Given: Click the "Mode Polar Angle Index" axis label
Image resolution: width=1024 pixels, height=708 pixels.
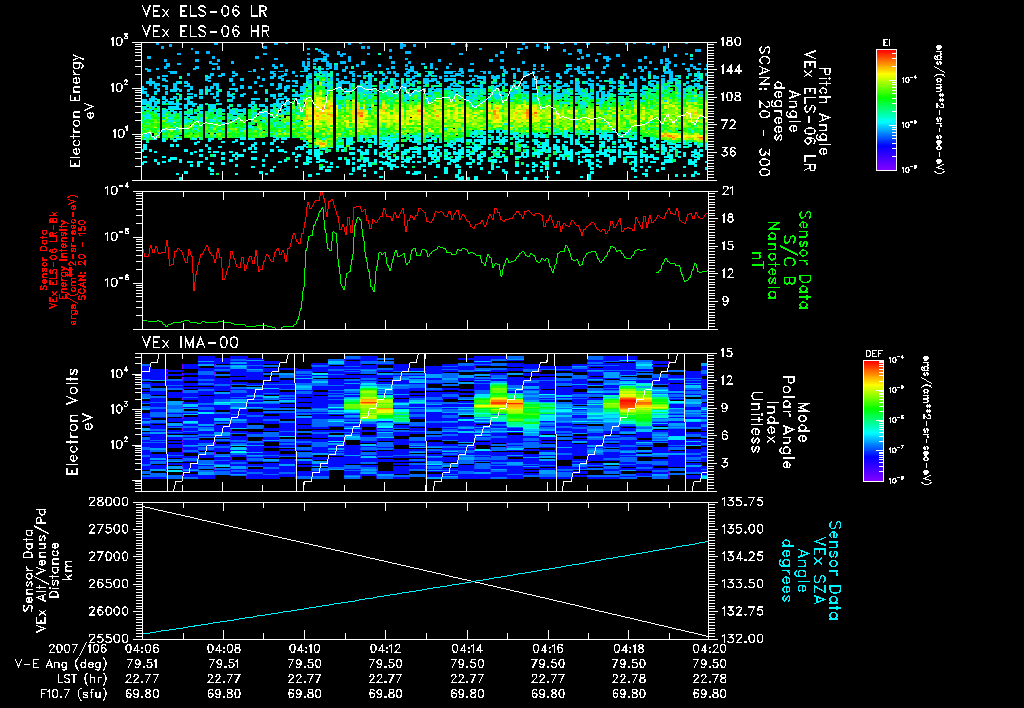Looking at the screenshot, I should [780, 421].
